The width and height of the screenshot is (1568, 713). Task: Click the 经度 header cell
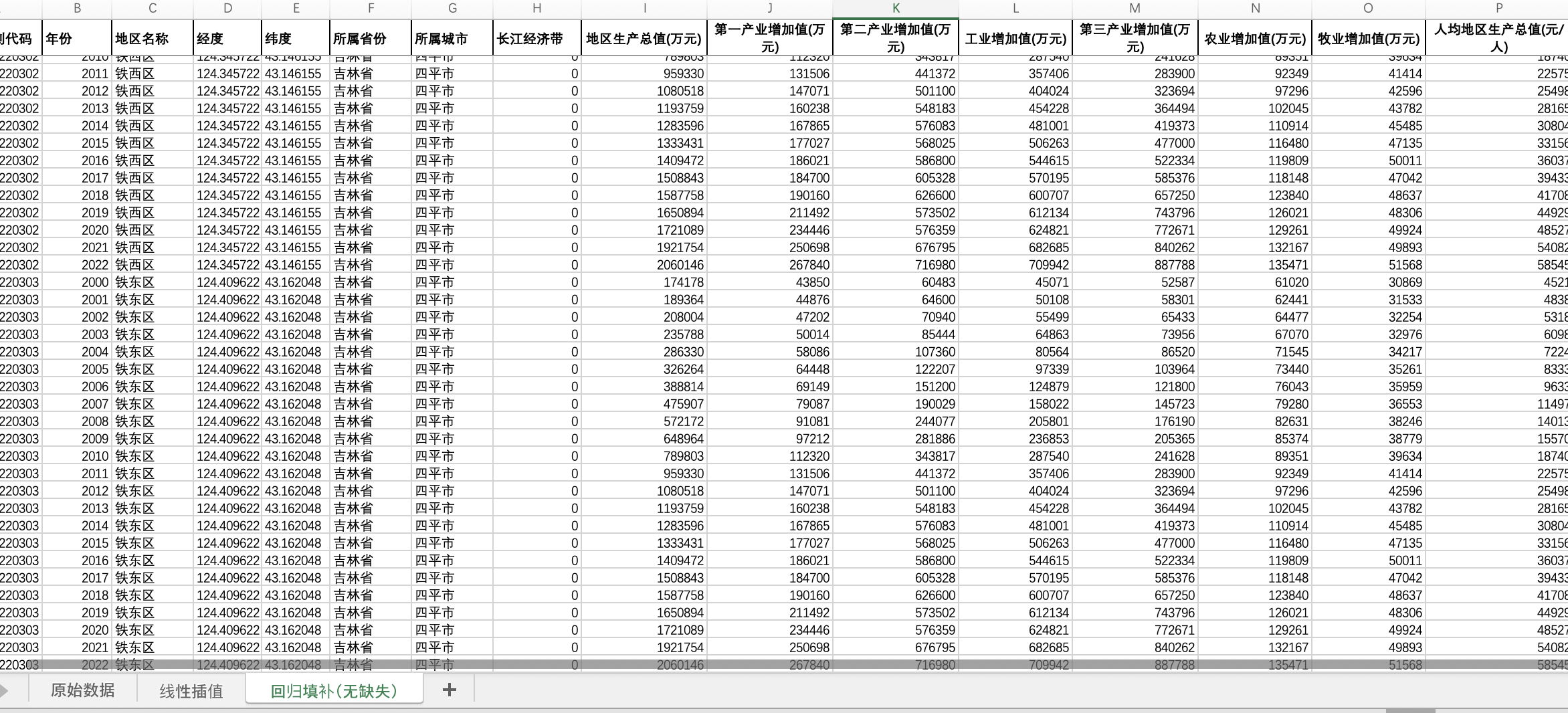coord(227,38)
